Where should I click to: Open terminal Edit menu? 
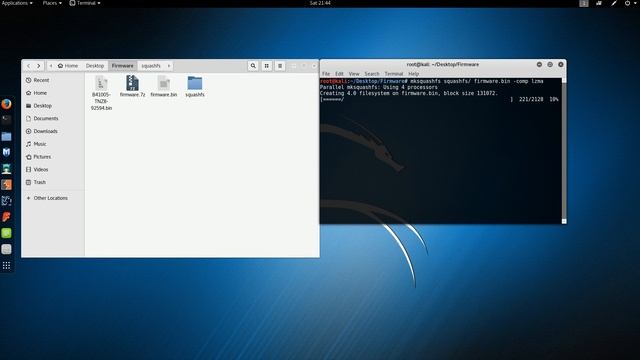pos(339,74)
